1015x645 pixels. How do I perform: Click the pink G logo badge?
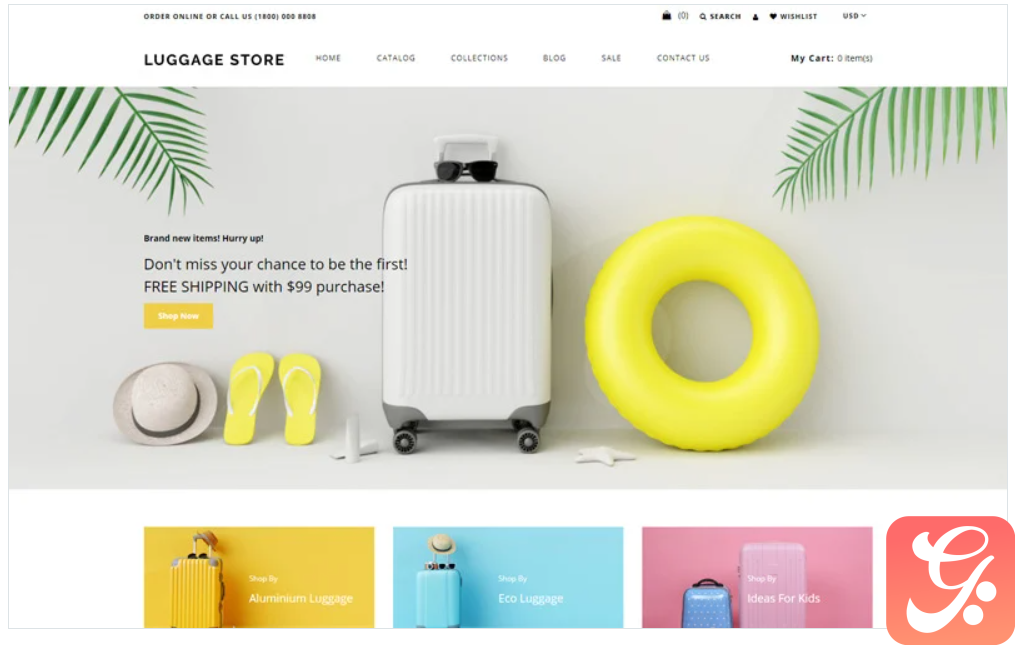pos(950,580)
